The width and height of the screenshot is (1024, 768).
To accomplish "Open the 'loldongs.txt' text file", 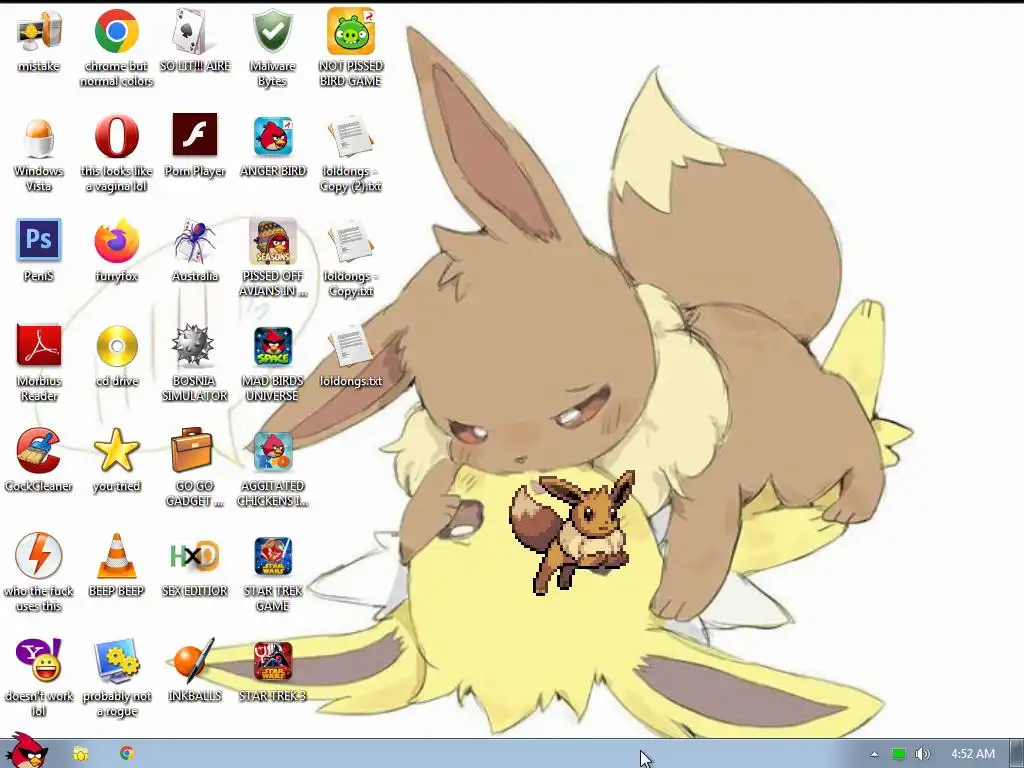I will pyautogui.click(x=351, y=345).
